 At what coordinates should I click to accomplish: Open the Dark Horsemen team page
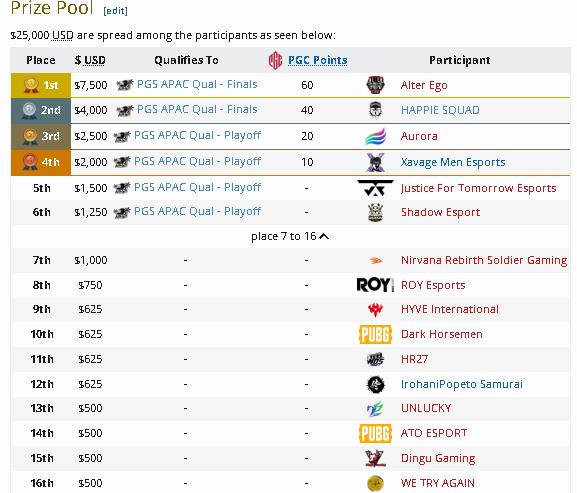442,334
